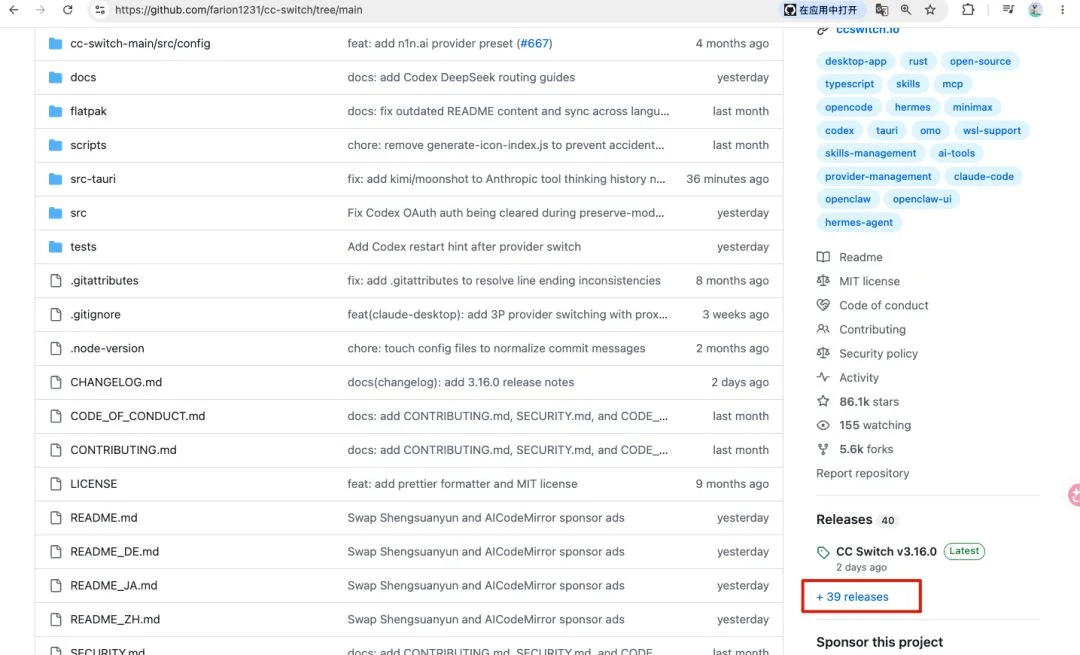This screenshot has height=655, width=1080.
Task: Click the fork icon beside 5.6k forks
Action: pyautogui.click(x=823, y=449)
